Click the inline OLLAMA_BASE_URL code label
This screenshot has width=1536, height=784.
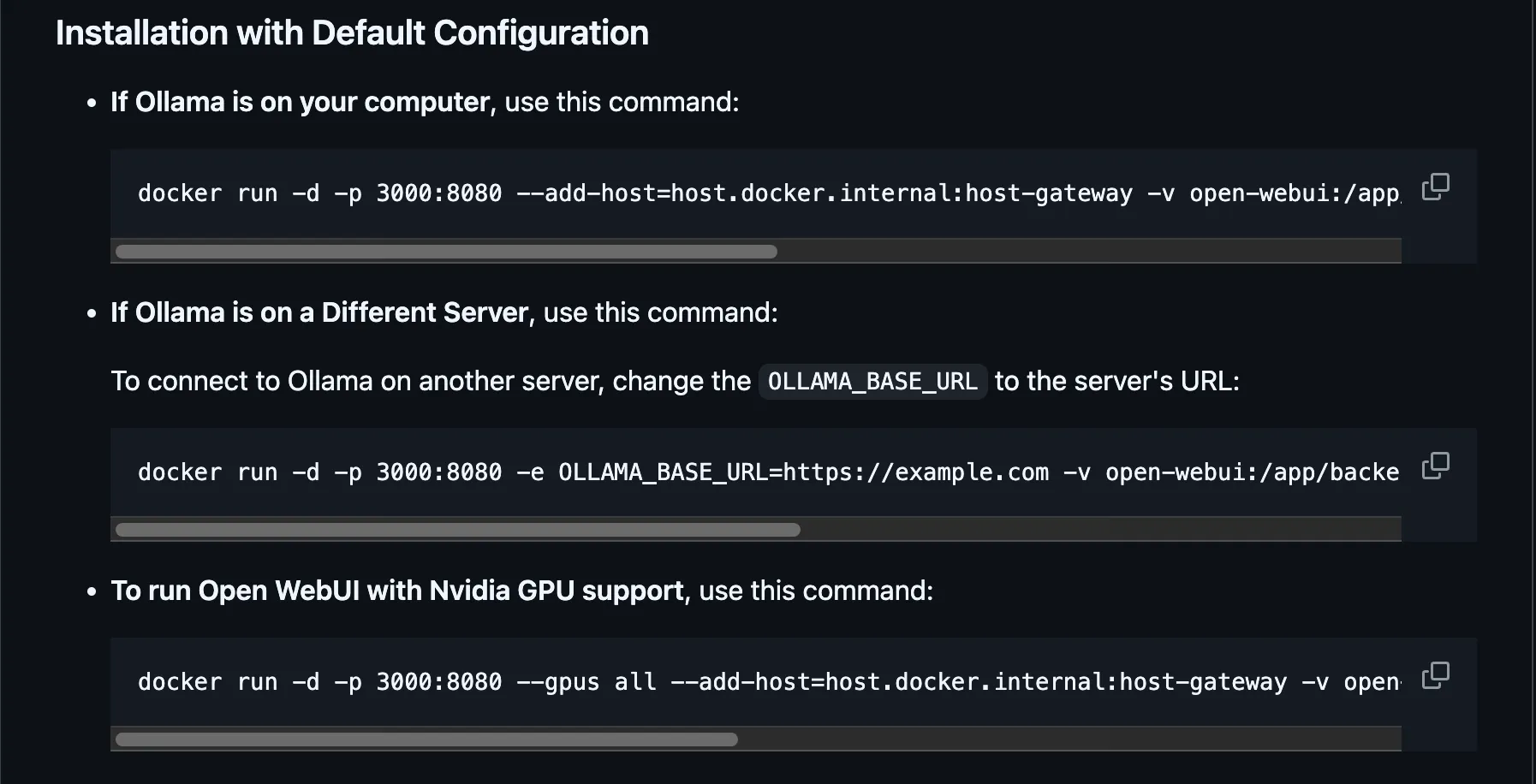pos(872,382)
